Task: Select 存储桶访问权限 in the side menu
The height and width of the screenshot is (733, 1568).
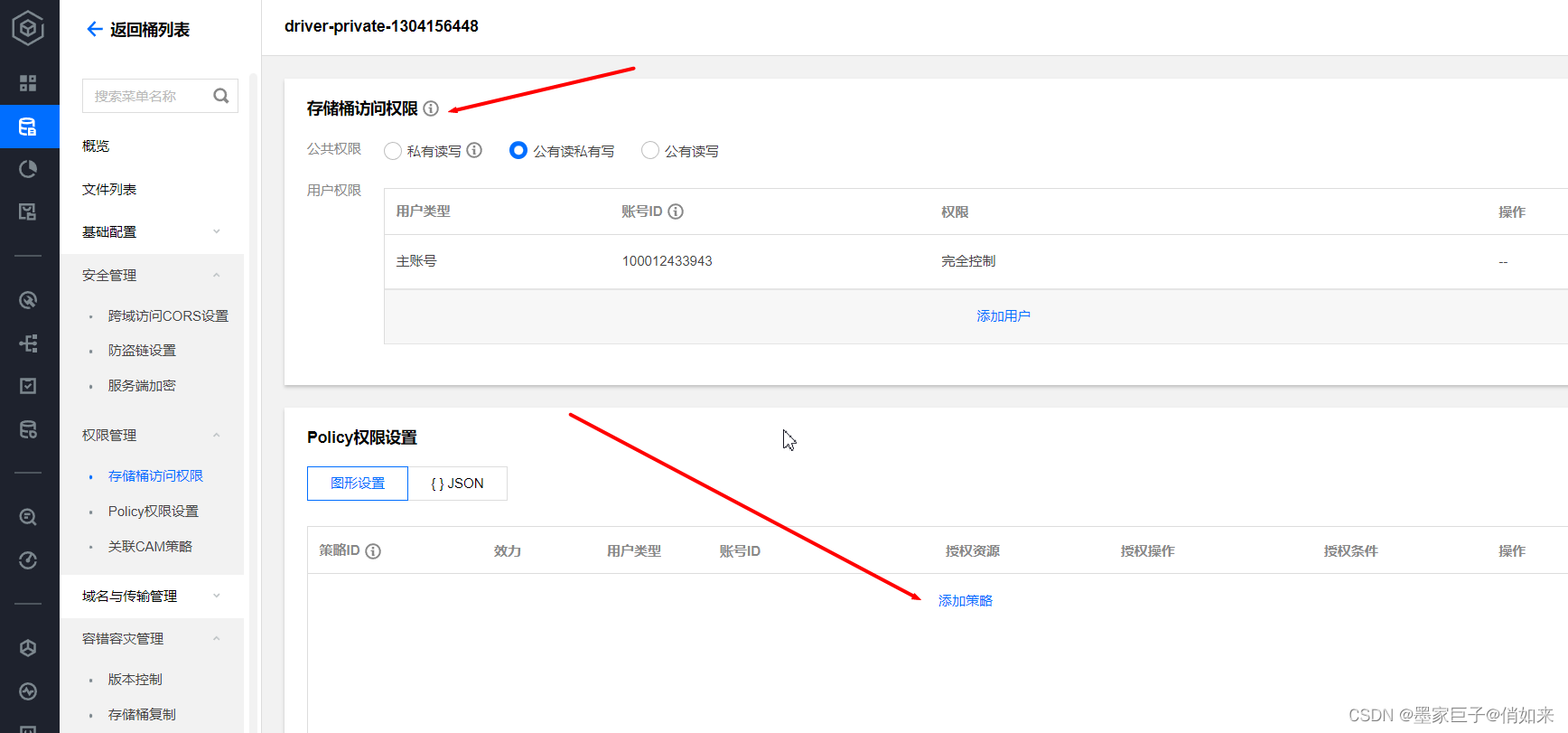Action: (155, 475)
